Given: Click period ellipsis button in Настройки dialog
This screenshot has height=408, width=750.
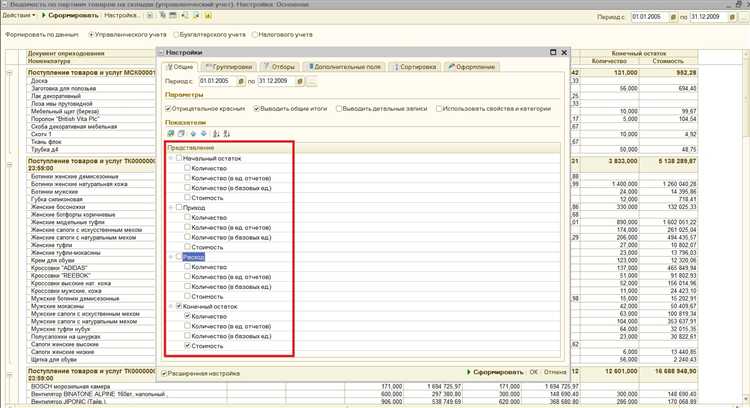Looking at the screenshot, I should pos(311,82).
